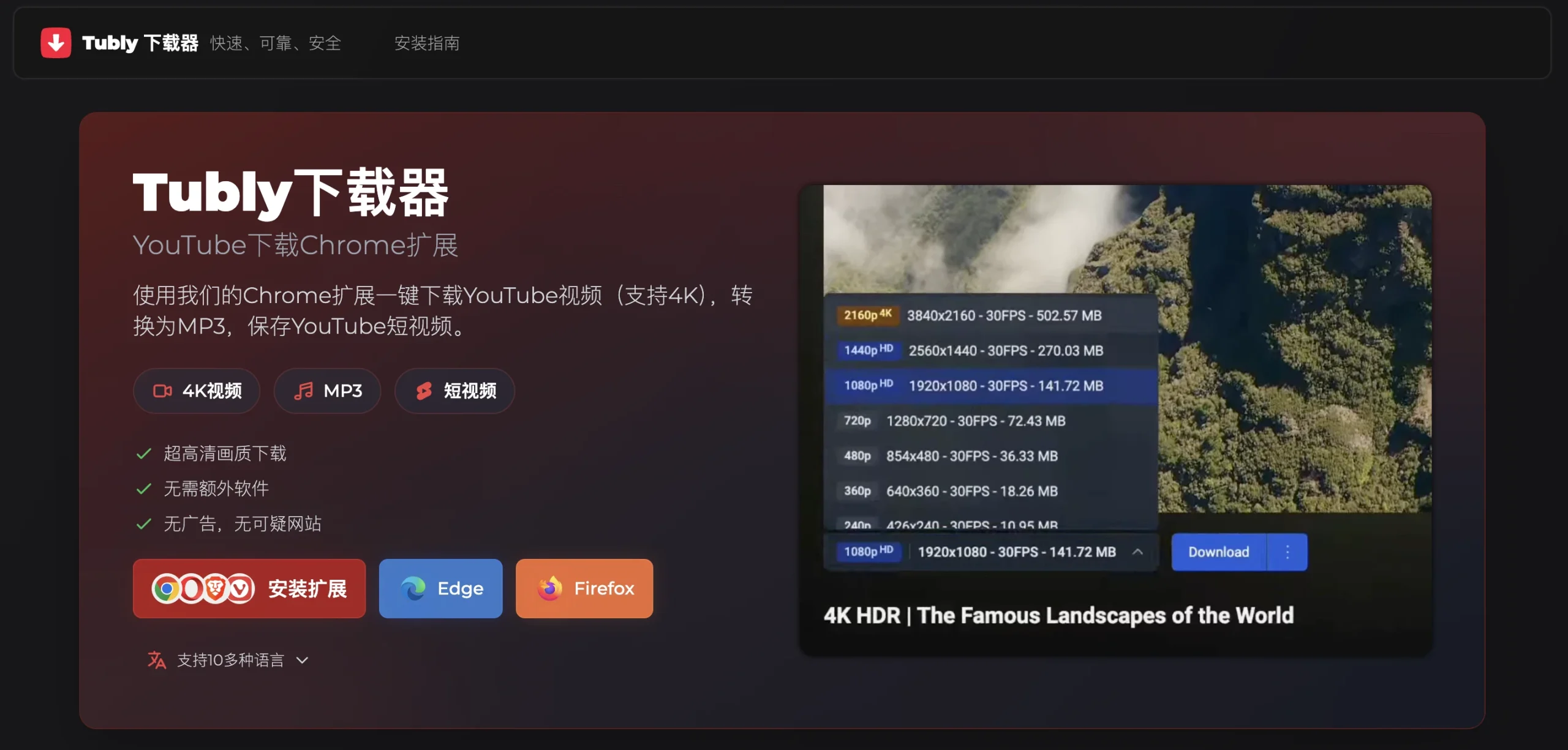Image resolution: width=1568 pixels, height=750 pixels.
Task: Click the Chrome browser icon
Action: pos(165,589)
